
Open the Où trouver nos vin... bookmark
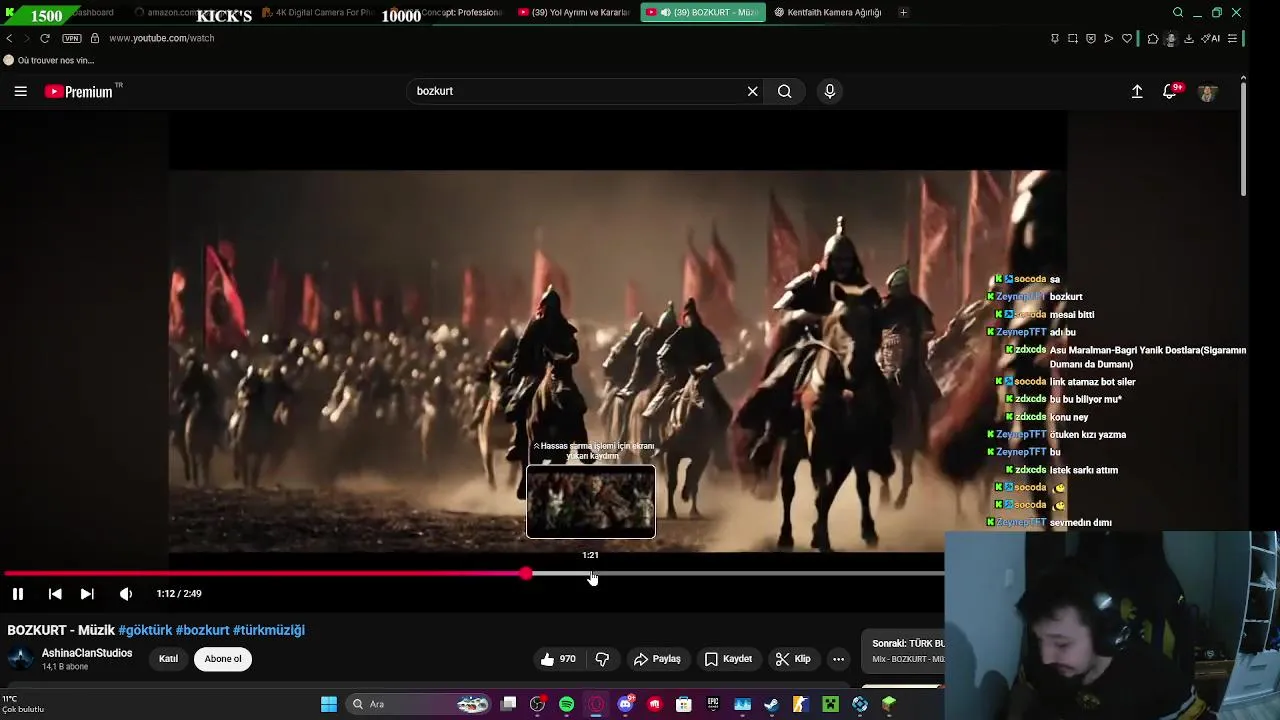[49, 60]
